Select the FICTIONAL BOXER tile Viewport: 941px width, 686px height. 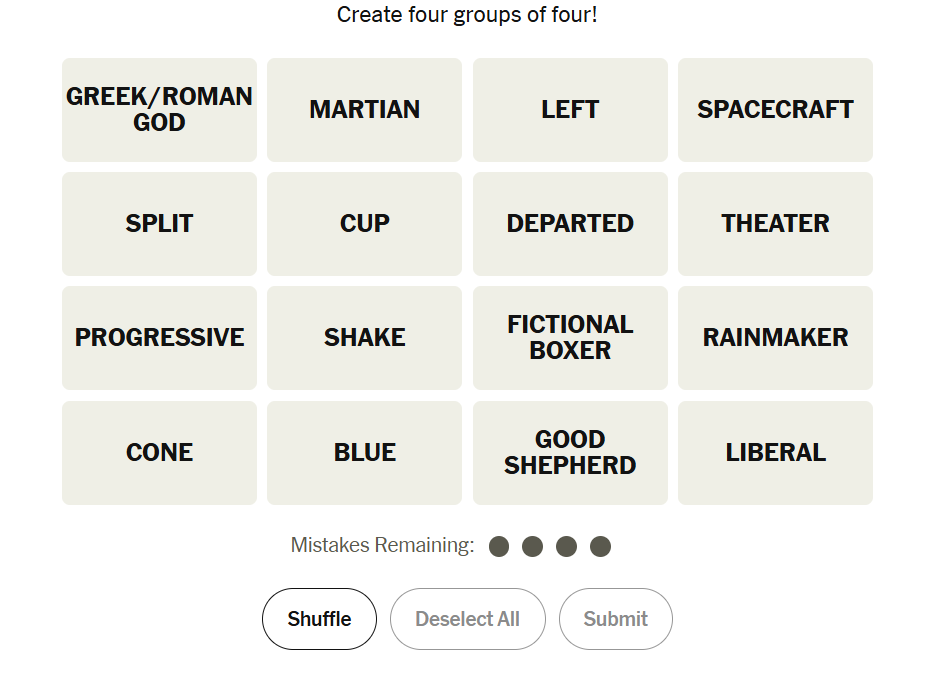(570, 338)
